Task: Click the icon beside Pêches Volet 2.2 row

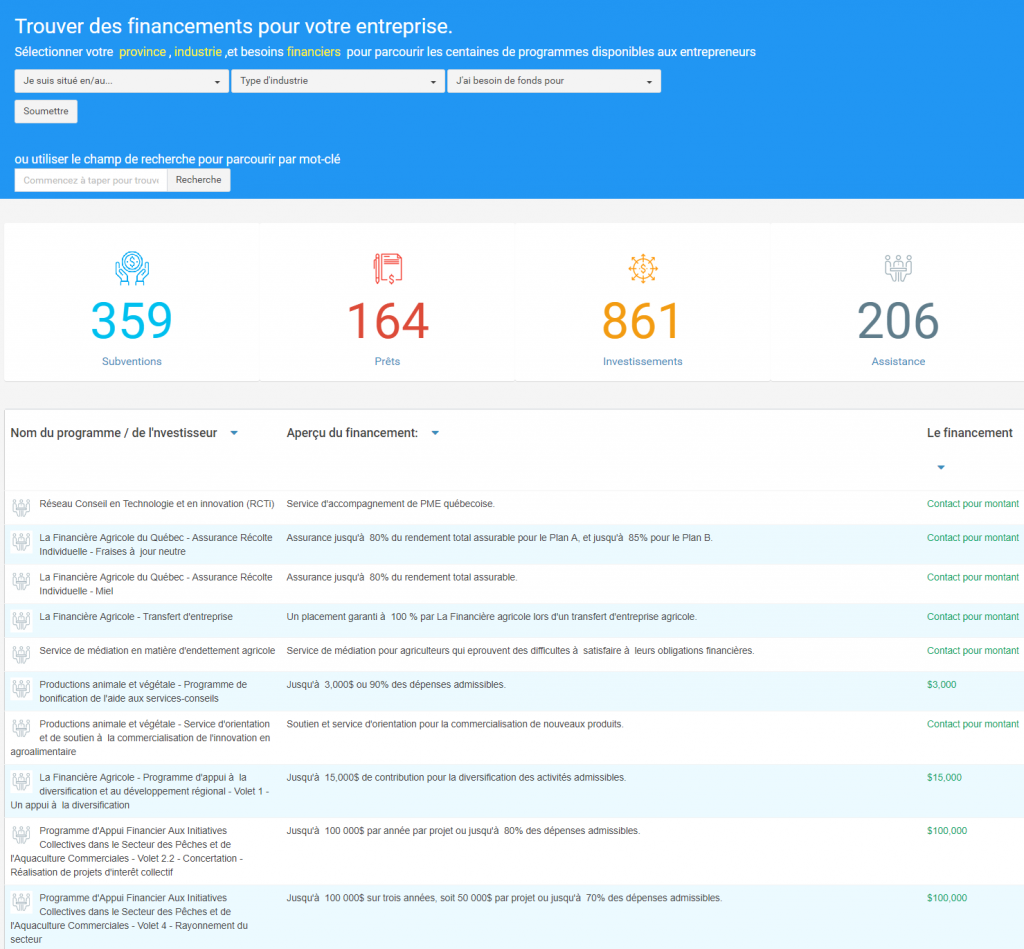Action: point(22,834)
